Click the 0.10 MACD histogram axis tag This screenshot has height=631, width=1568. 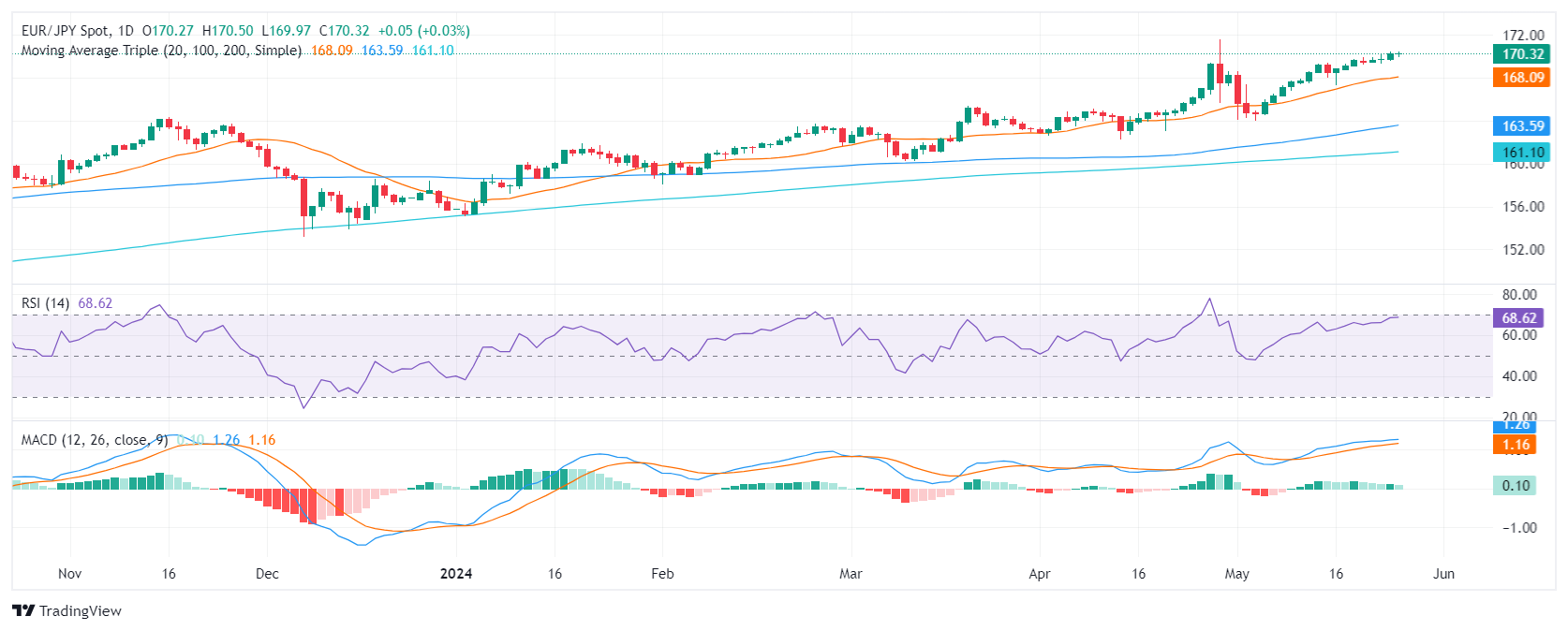click(1515, 485)
